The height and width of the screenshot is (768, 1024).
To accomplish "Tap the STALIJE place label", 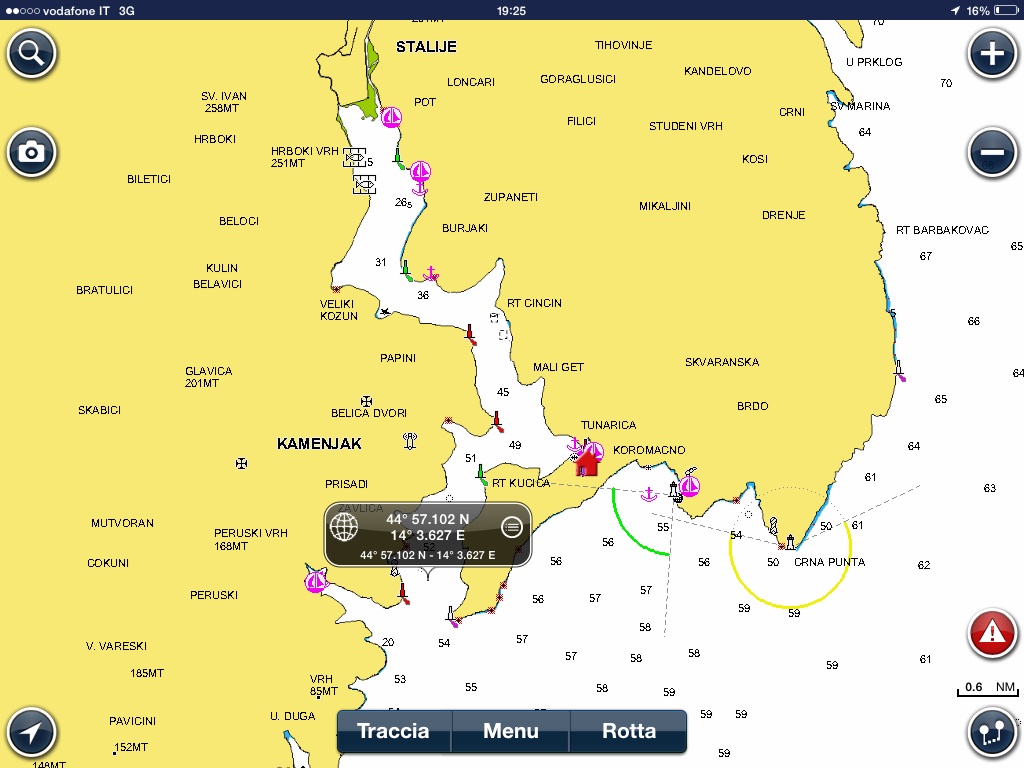I will [x=426, y=47].
